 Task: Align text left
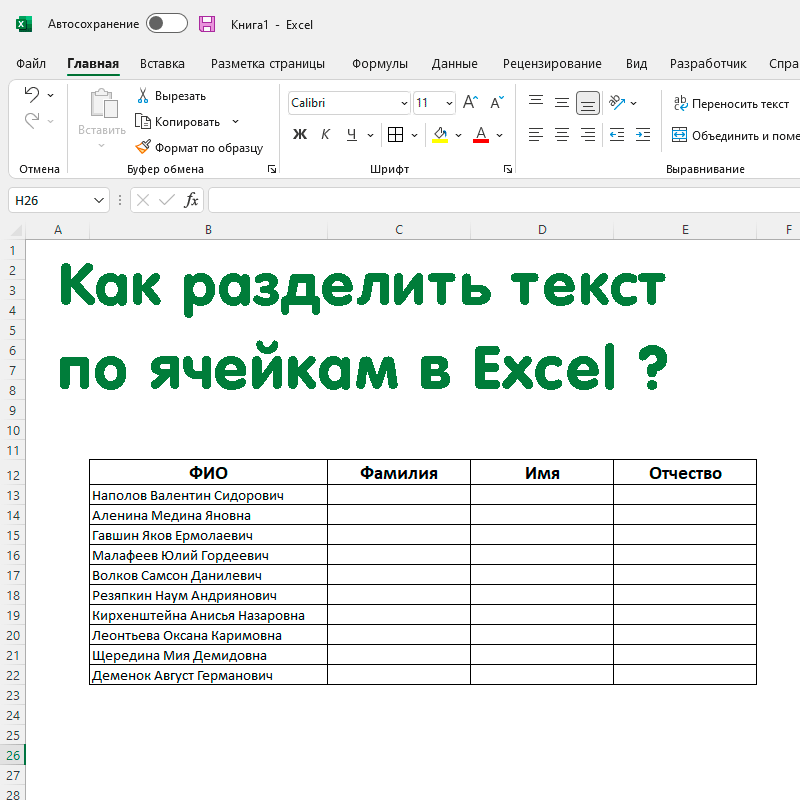(536, 135)
